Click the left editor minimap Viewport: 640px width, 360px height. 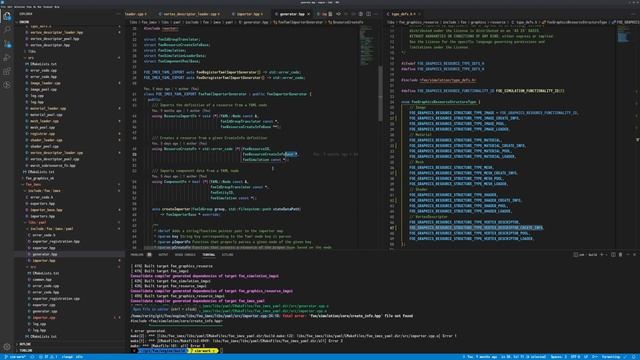367,47
